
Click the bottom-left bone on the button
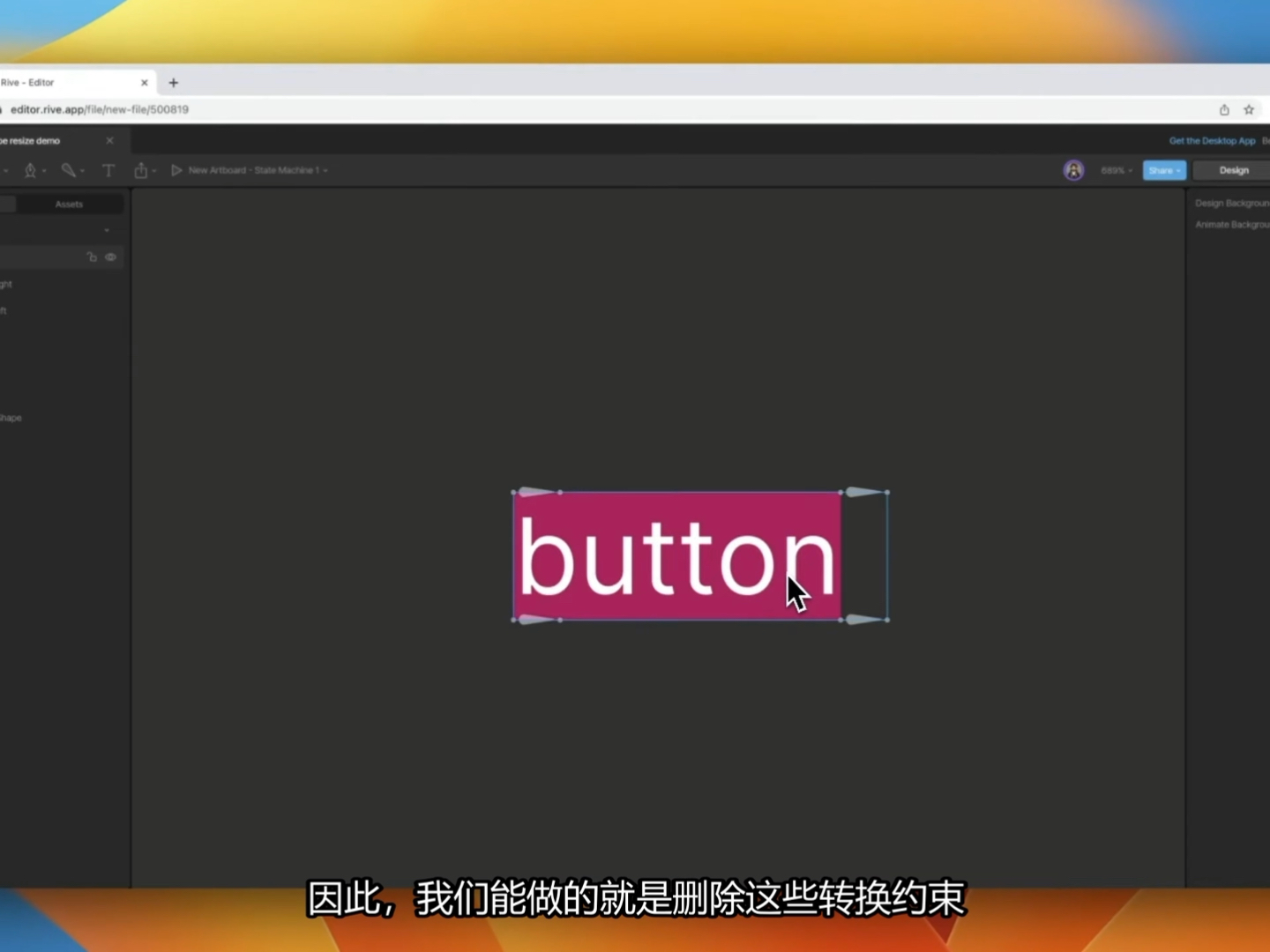coord(536,620)
